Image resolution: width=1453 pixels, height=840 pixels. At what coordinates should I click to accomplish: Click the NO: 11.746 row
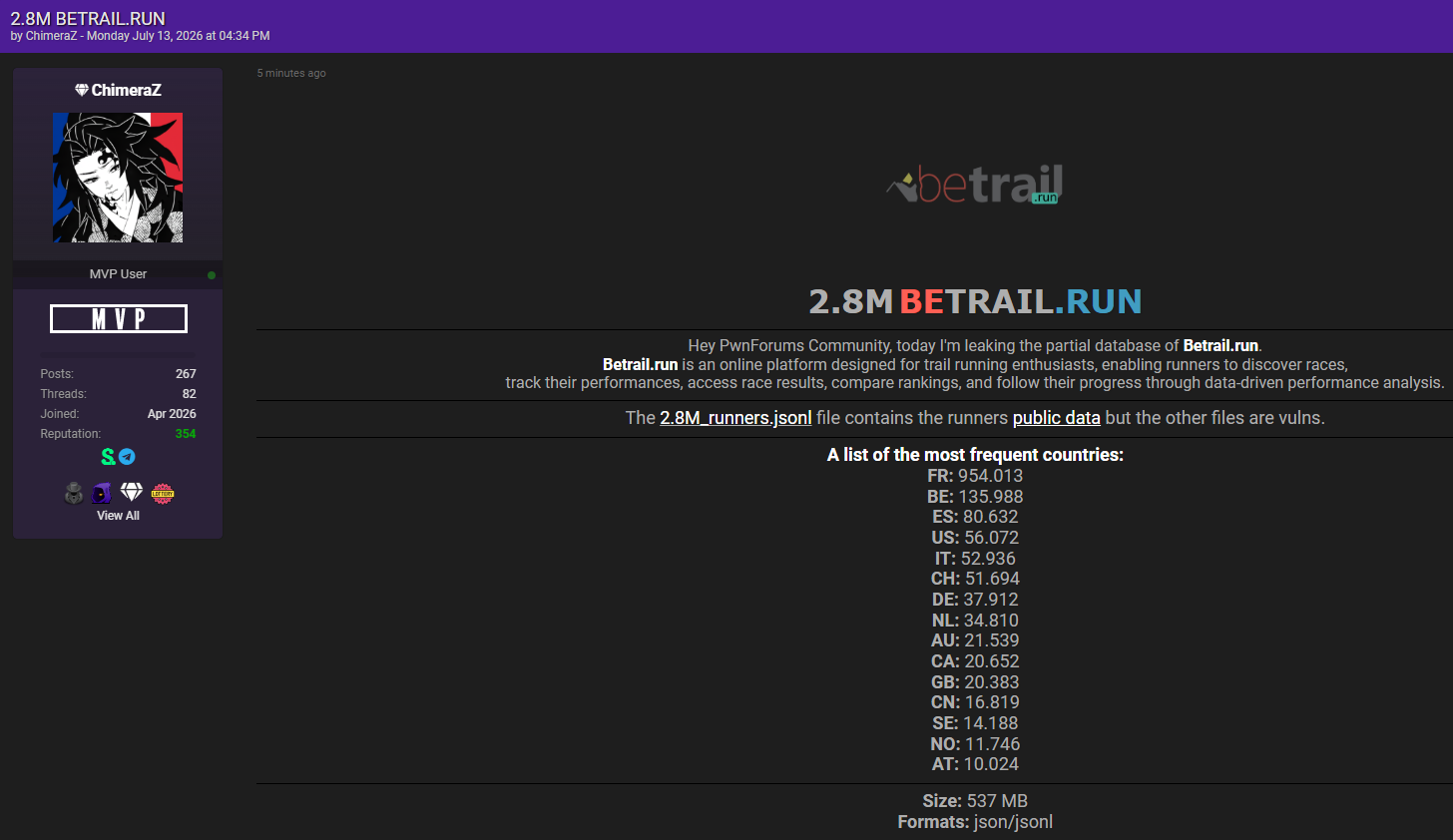tap(975, 744)
